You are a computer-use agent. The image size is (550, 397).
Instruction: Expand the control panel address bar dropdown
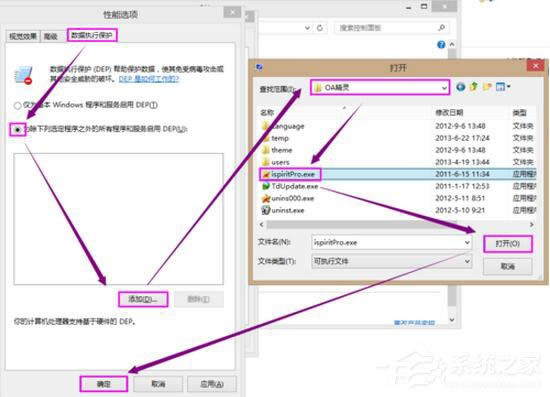[307, 28]
